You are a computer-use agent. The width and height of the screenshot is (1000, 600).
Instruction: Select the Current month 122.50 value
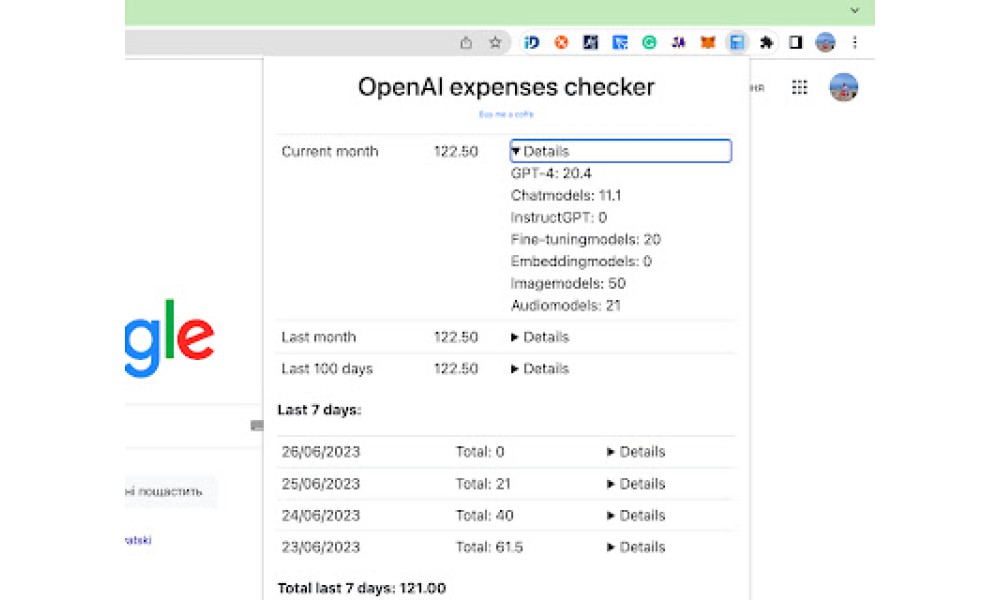pyautogui.click(x=456, y=152)
